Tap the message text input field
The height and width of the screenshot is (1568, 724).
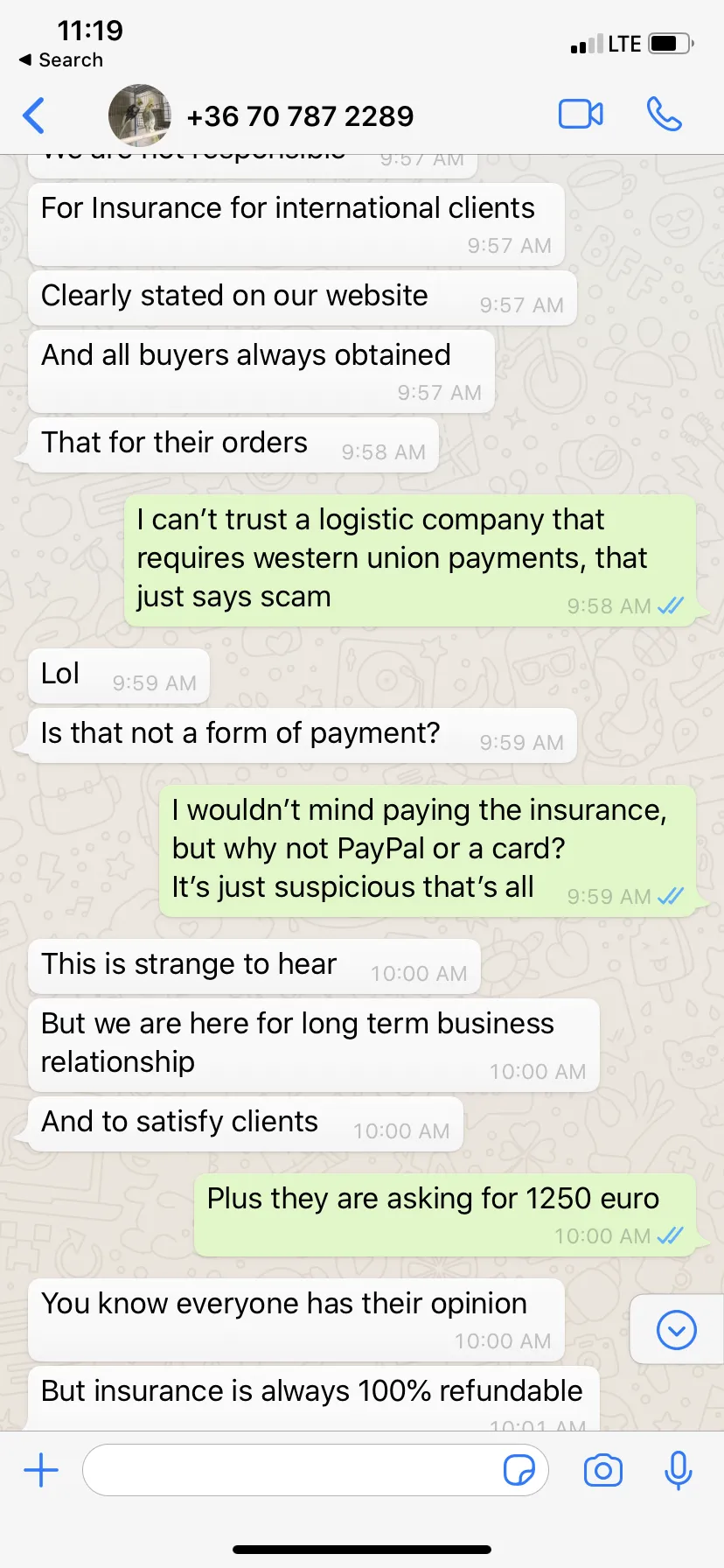tap(316, 1470)
